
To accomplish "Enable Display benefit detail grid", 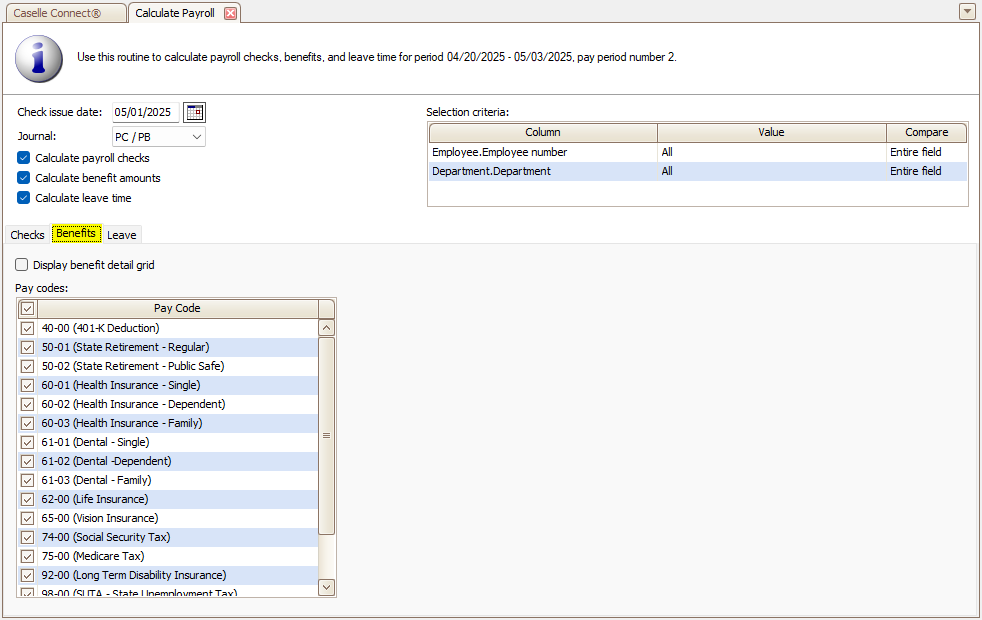I will pyautogui.click(x=21, y=265).
